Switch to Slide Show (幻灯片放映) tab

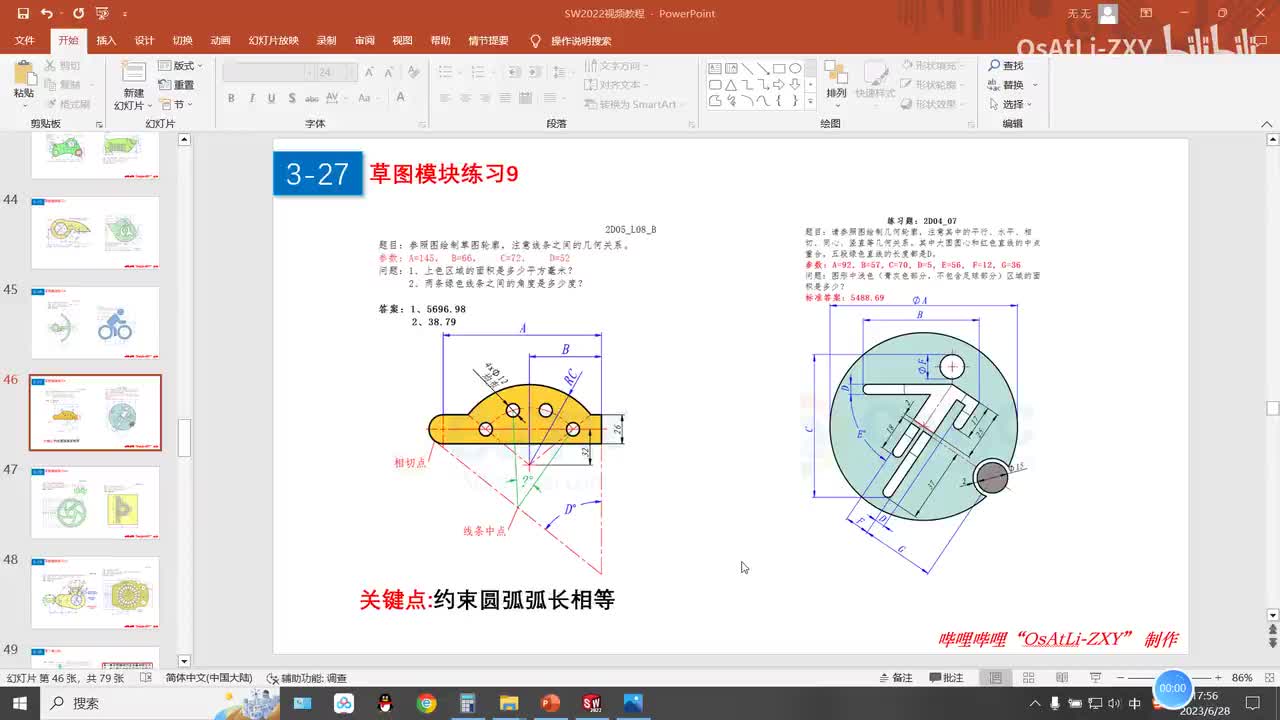(x=273, y=41)
